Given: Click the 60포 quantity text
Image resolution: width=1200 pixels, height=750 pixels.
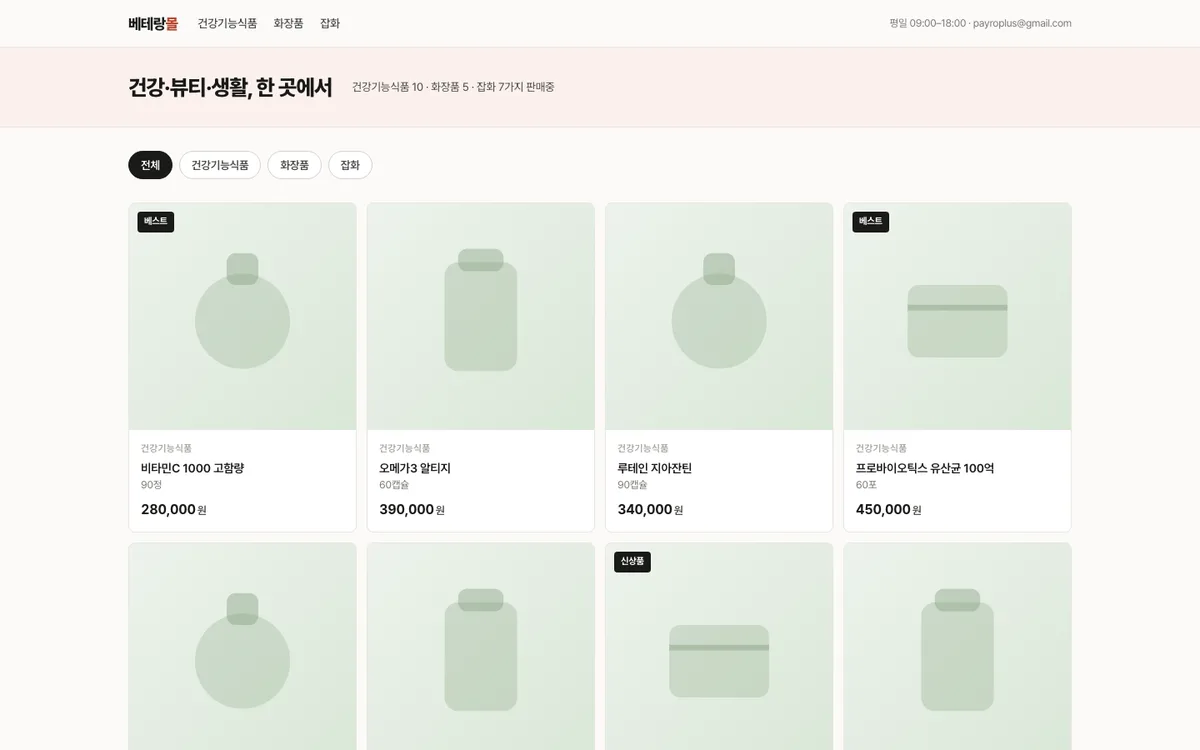Looking at the screenshot, I should (866, 485).
